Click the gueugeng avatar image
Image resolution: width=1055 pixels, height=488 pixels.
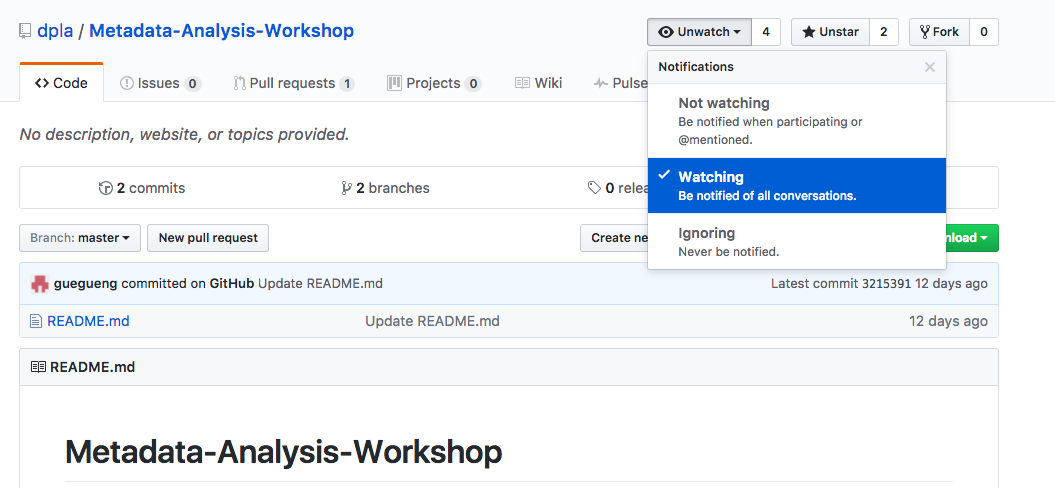[40, 283]
